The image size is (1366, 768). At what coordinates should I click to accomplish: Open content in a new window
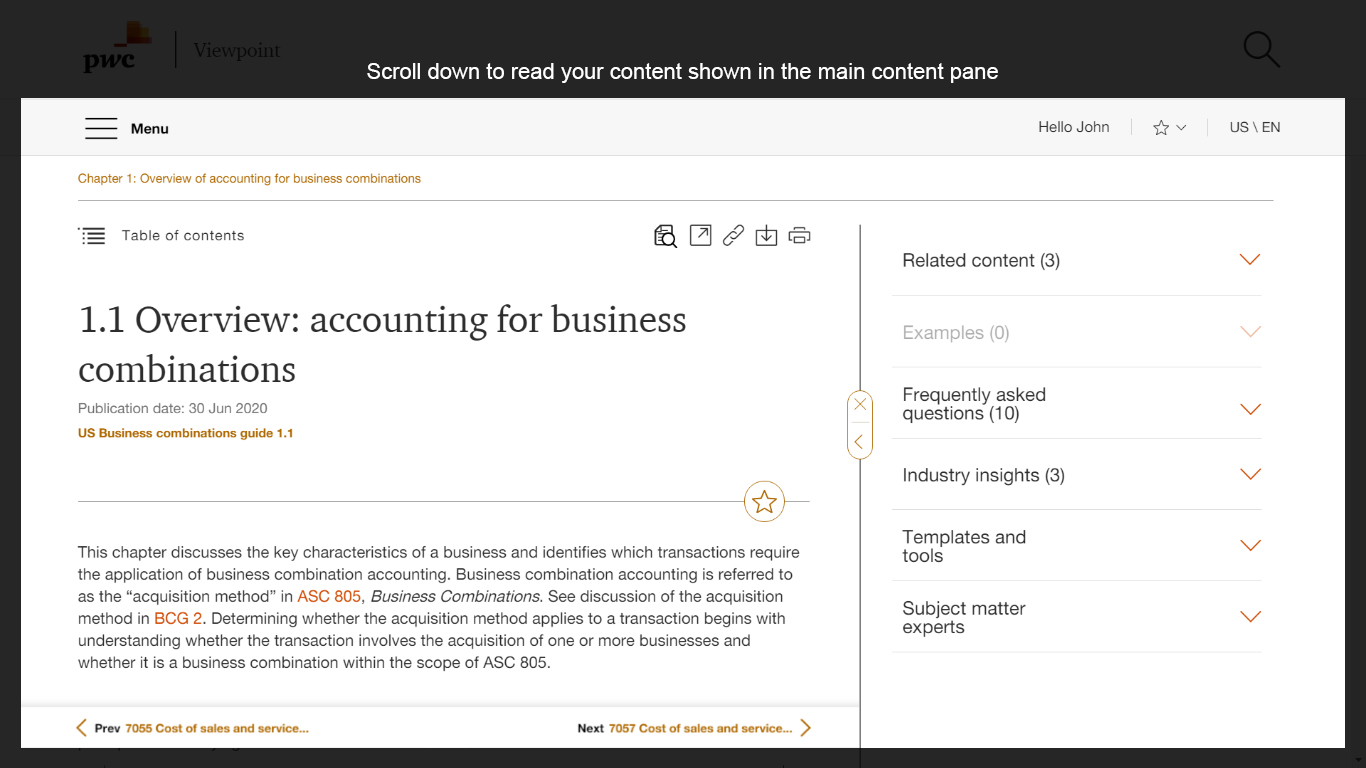coord(700,235)
